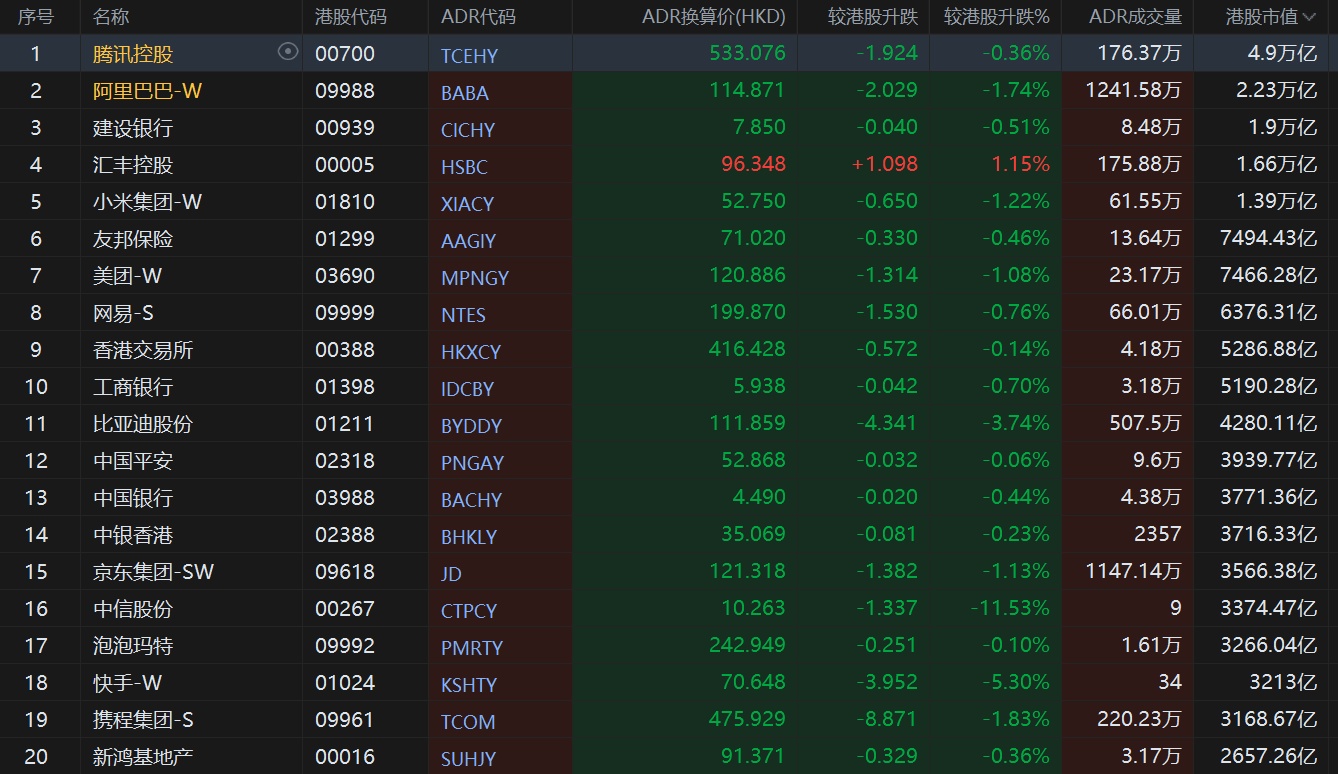Click the sort arrow on 港股市值 header
Image resolution: width=1338 pixels, height=774 pixels.
coord(1309,17)
